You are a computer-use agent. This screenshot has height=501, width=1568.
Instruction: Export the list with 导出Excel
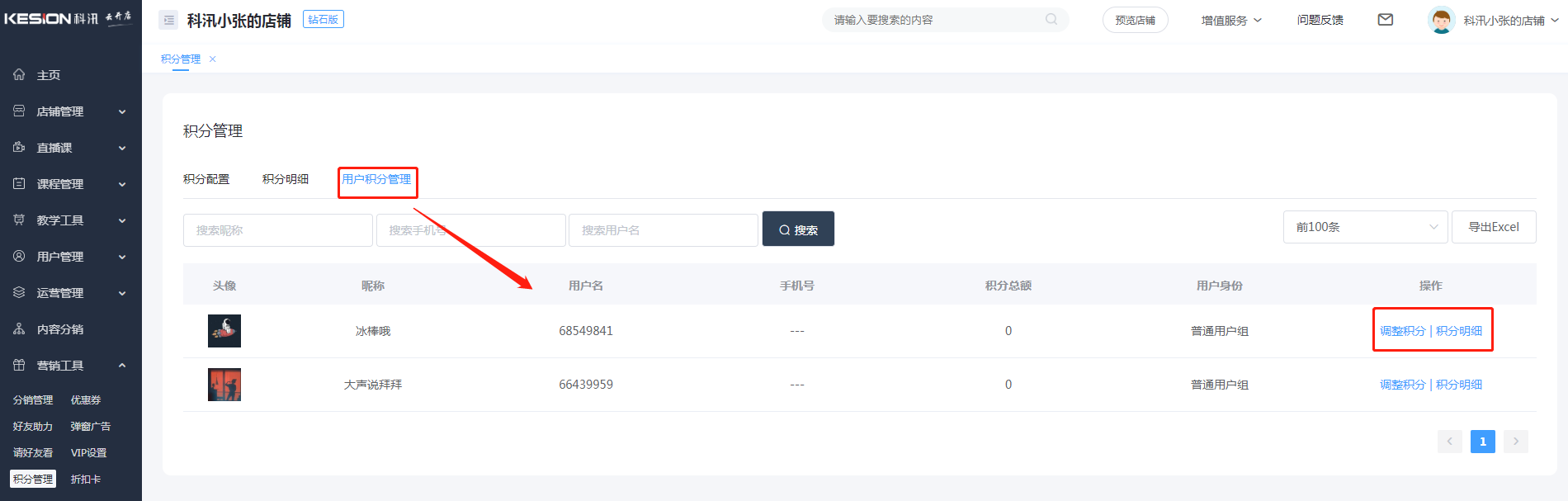point(1493,227)
